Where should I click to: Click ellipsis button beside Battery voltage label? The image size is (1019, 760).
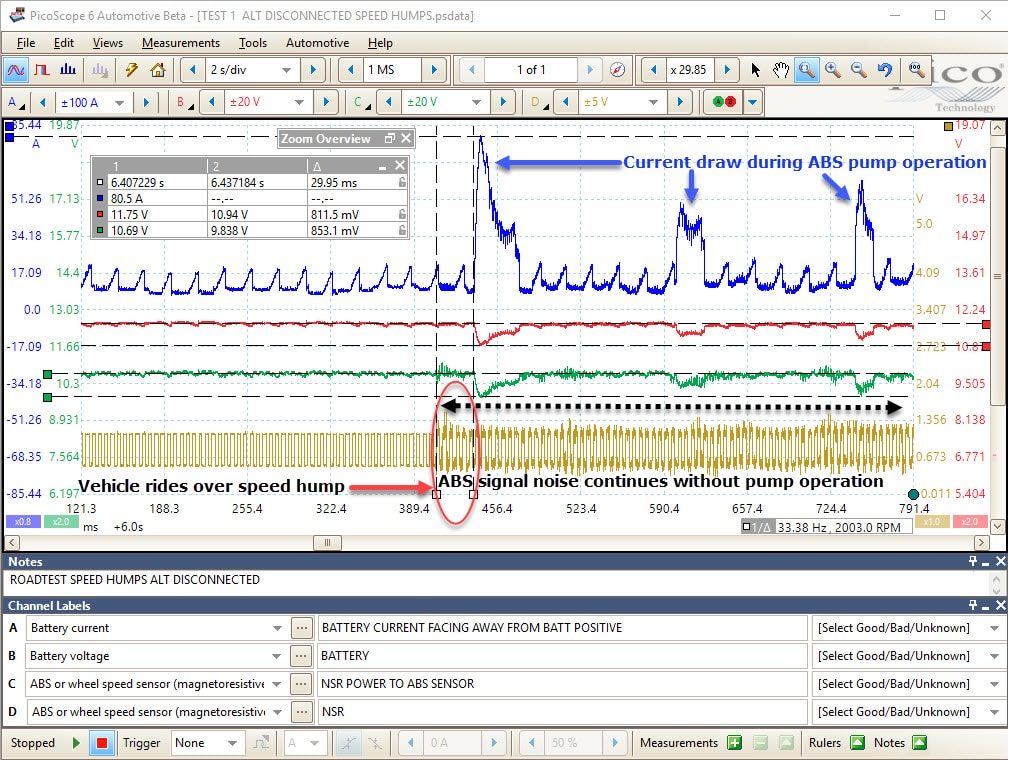301,656
